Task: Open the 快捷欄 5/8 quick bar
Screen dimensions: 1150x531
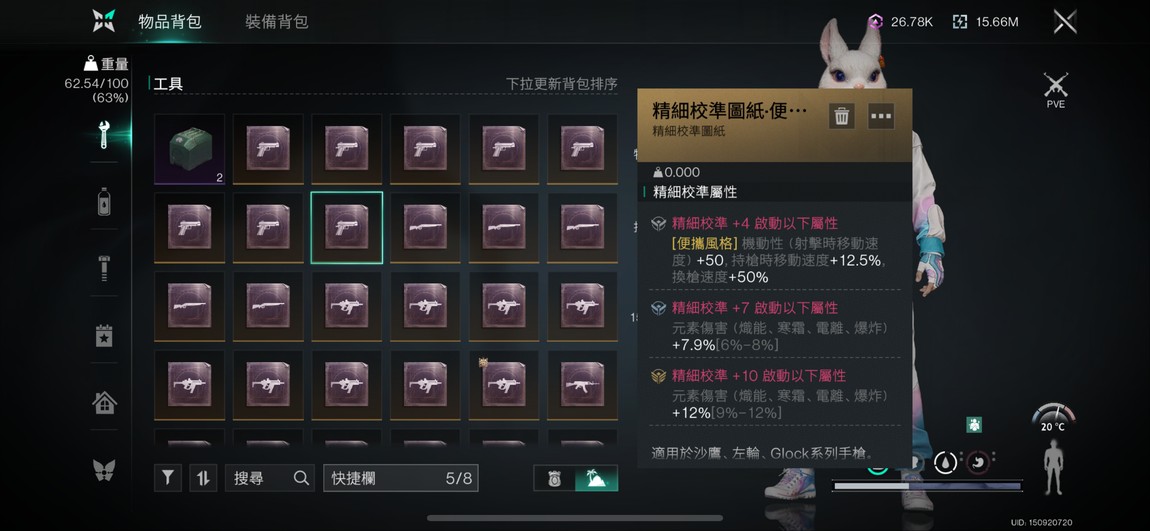Action: (400, 478)
